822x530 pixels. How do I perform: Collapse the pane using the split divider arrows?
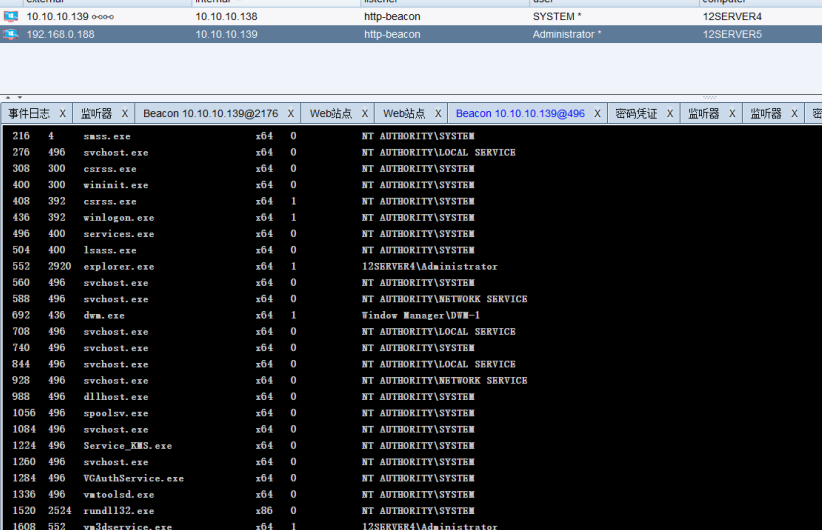(x=410, y=98)
